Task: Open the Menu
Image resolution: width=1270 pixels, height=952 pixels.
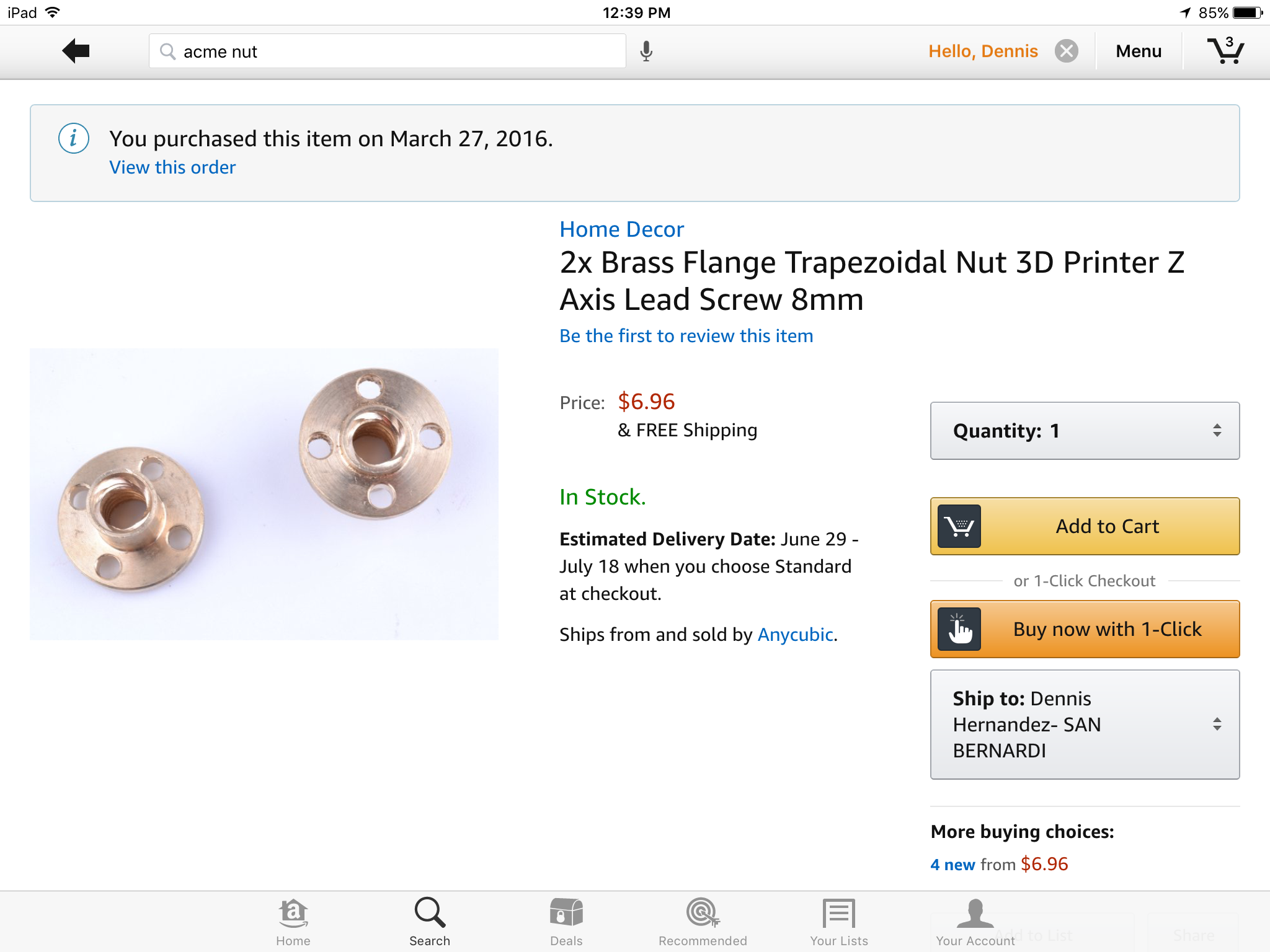Action: (x=1139, y=51)
